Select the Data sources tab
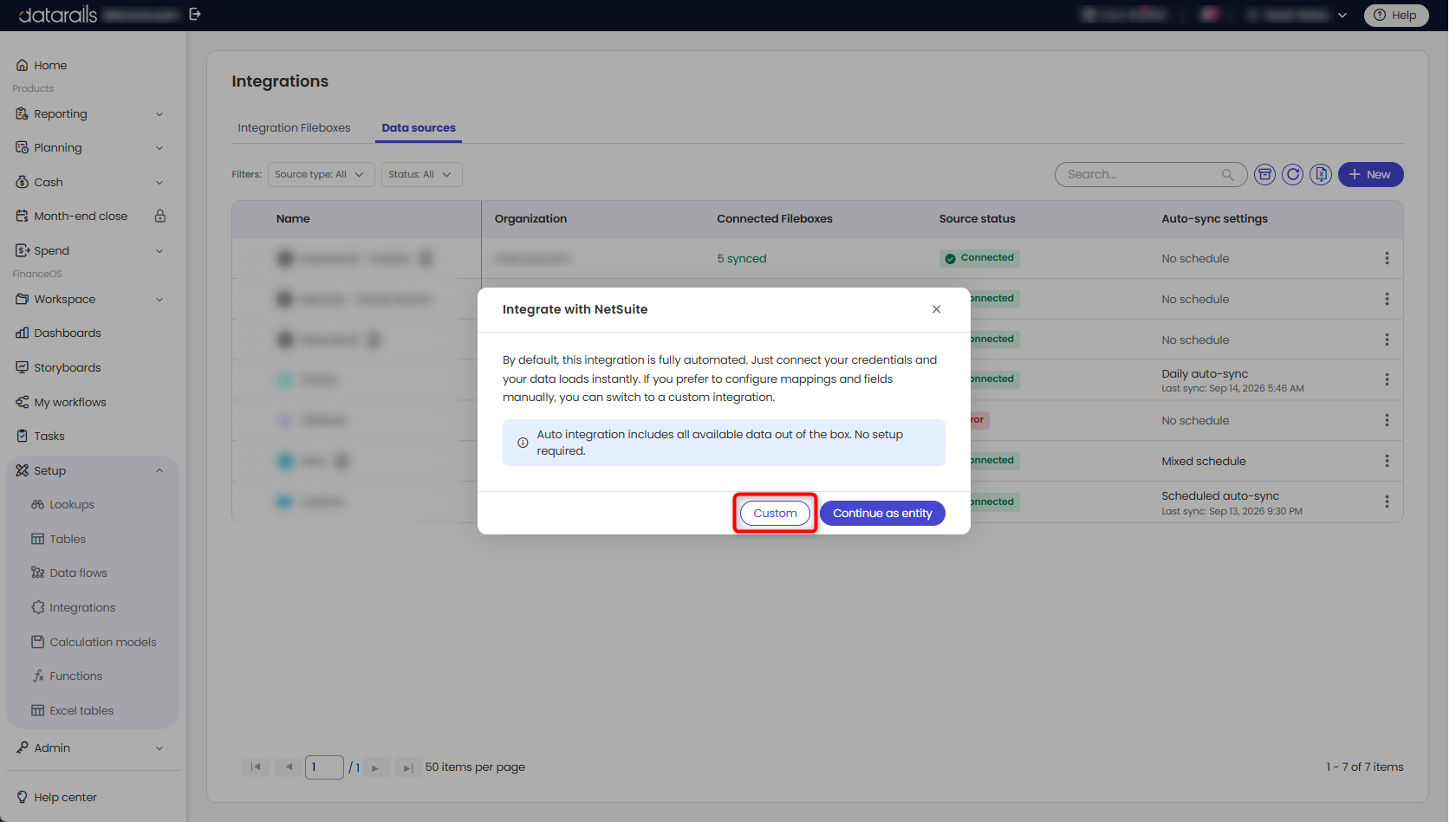 [x=419, y=127]
